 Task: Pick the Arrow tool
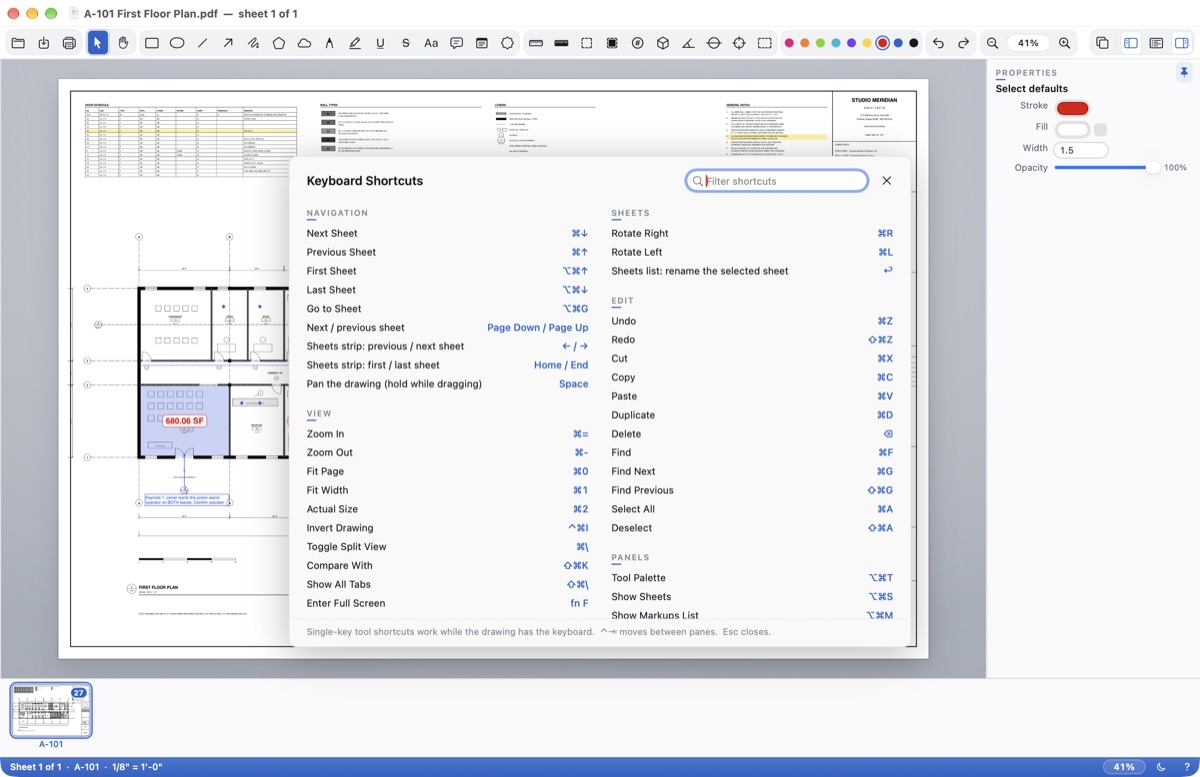pyautogui.click(x=228, y=43)
